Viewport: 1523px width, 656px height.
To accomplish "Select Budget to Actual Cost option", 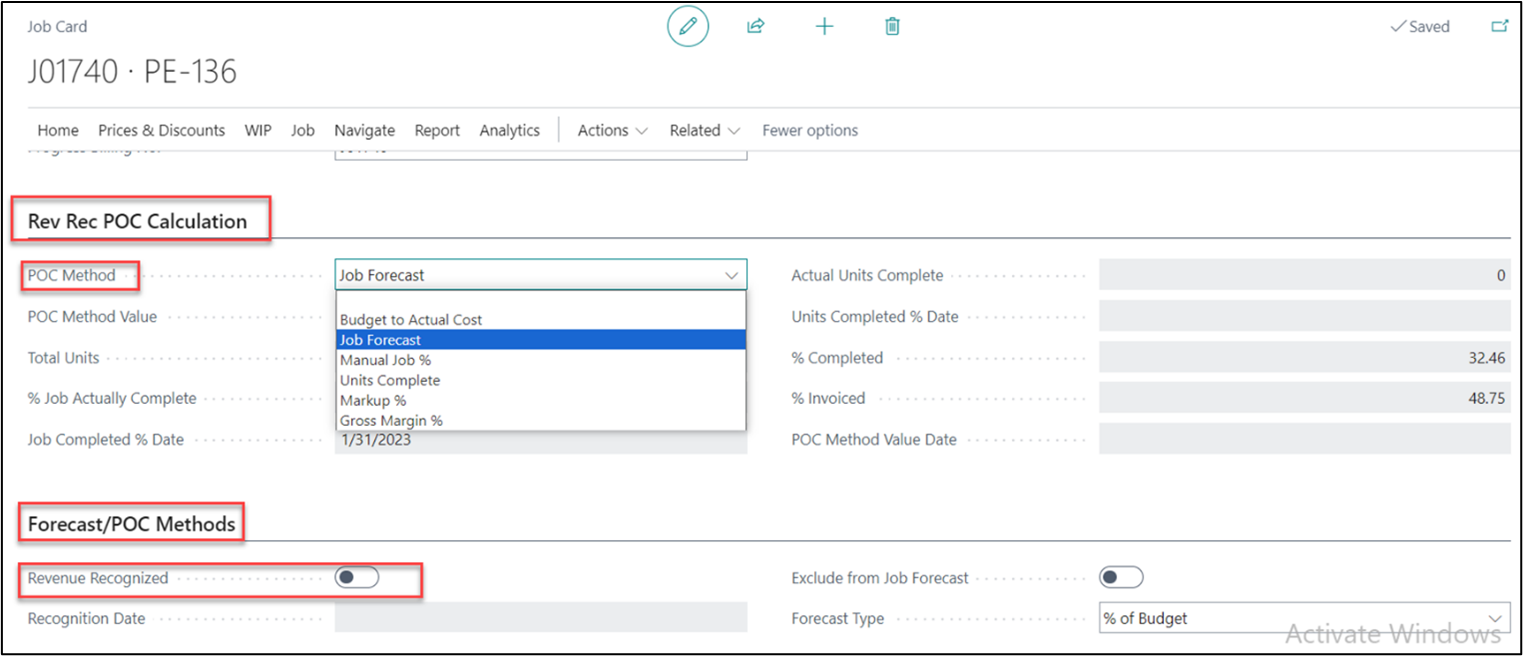I will pos(411,320).
